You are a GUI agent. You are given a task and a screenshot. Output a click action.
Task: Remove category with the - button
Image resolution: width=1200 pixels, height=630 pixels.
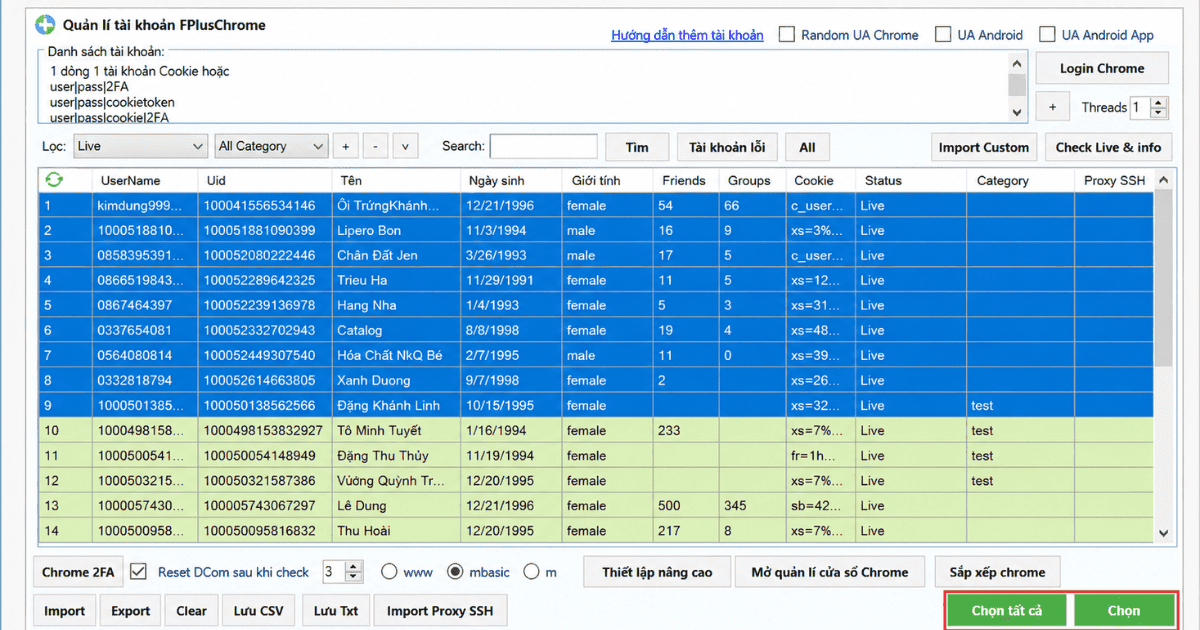(375, 147)
